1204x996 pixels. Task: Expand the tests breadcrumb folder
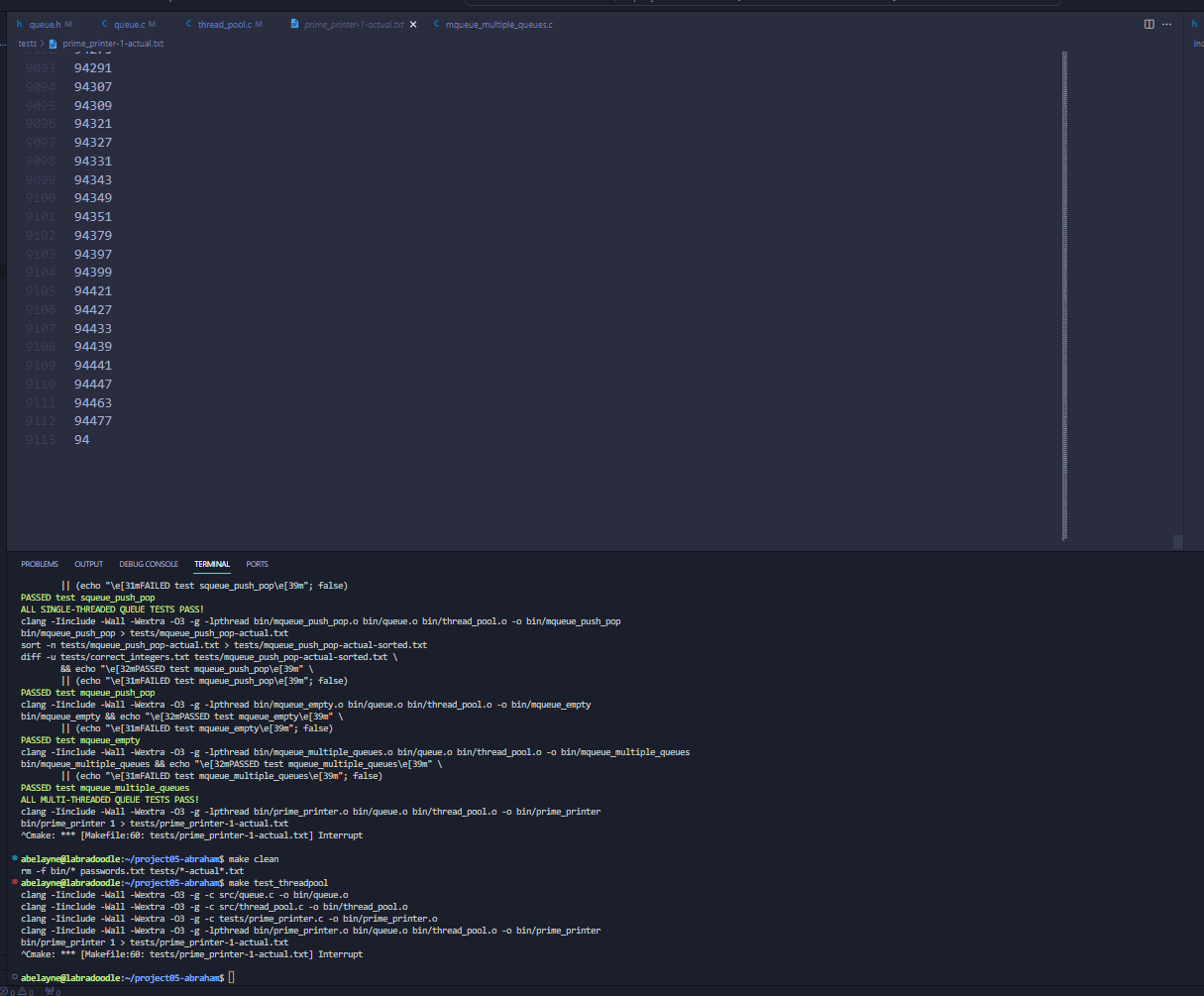pyautogui.click(x=28, y=44)
